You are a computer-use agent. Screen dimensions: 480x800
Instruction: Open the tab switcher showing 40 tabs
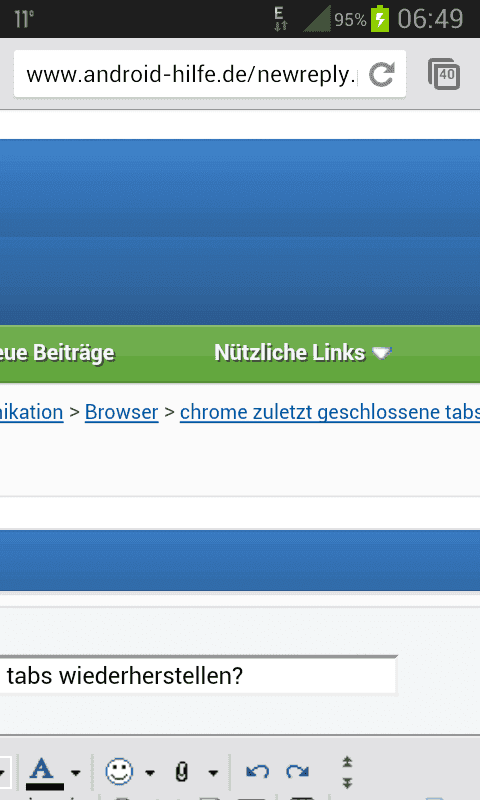click(x=444, y=74)
